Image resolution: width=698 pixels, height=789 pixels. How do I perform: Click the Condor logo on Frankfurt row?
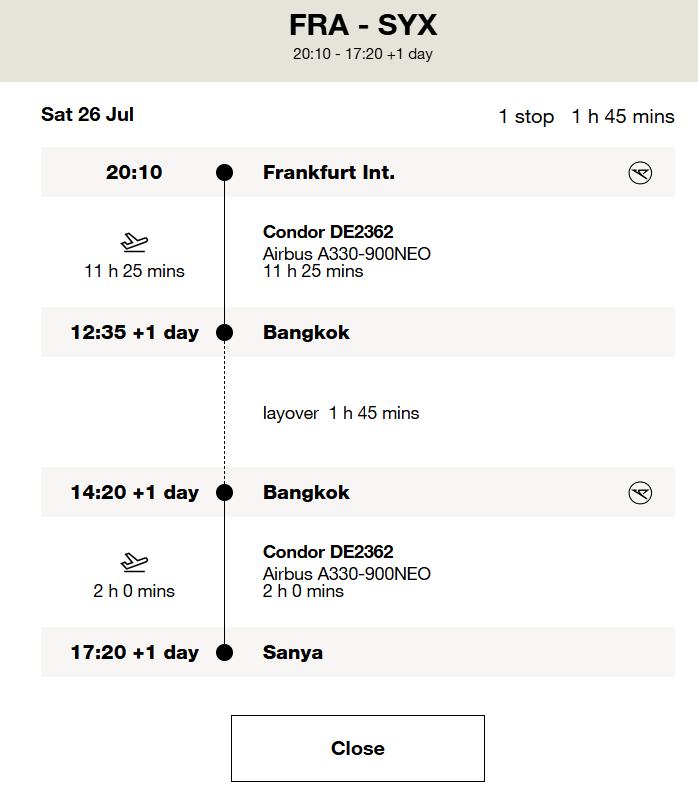[x=640, y=173]
